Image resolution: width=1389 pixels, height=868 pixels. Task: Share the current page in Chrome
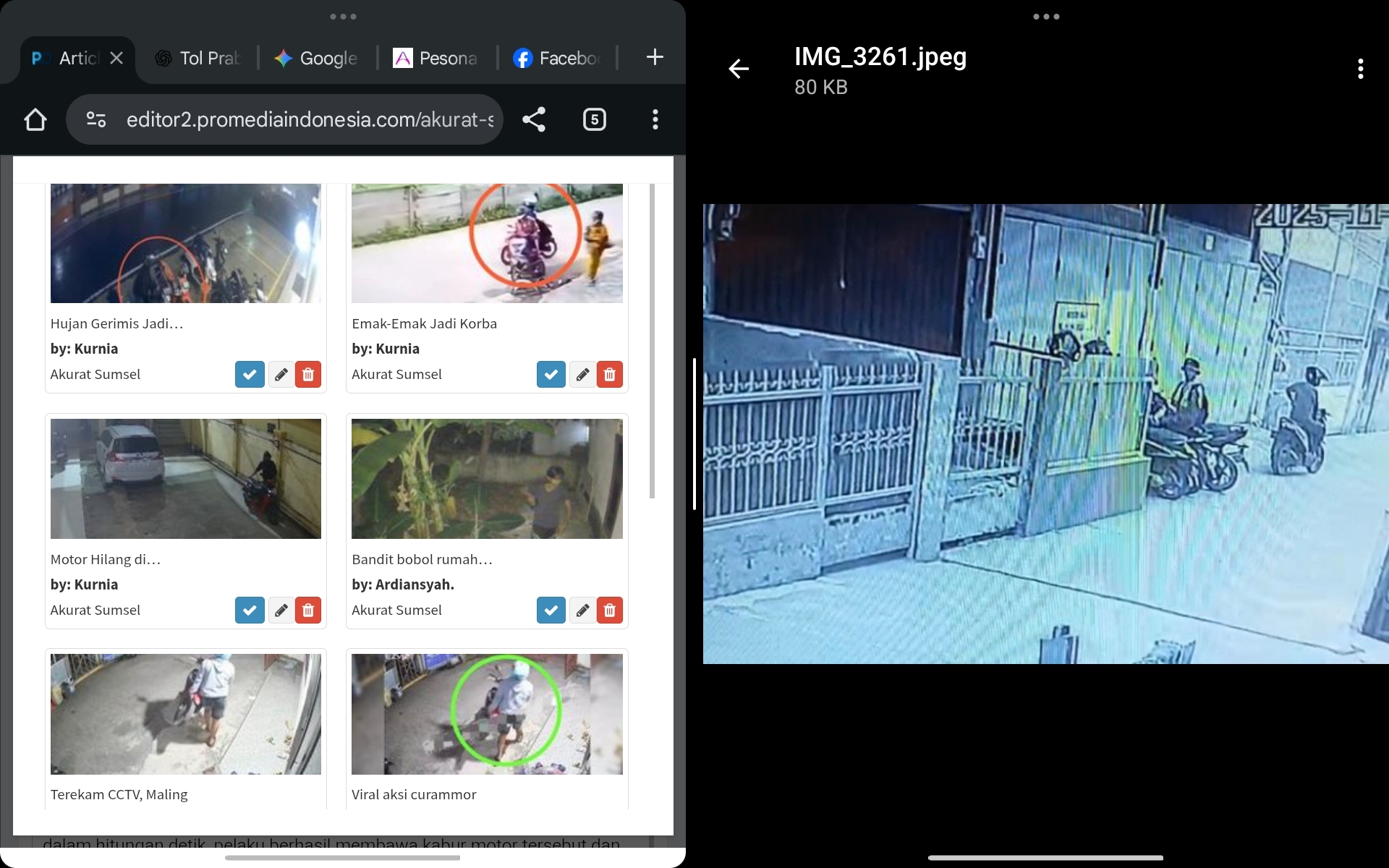[534, 119]
